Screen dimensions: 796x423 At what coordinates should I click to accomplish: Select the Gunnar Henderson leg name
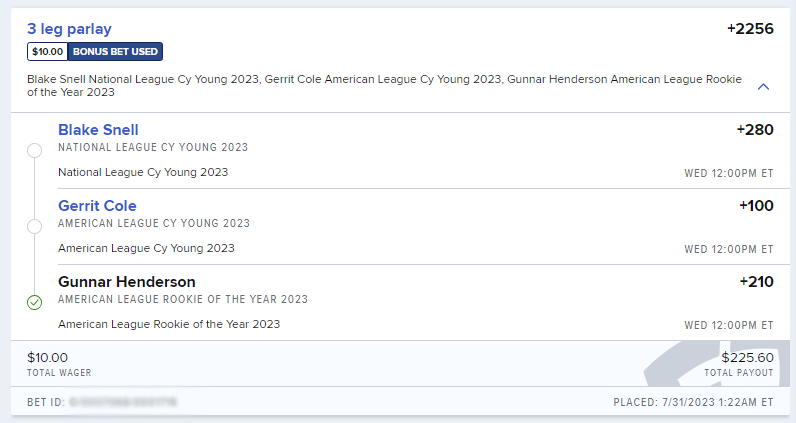tap(126, 282)
